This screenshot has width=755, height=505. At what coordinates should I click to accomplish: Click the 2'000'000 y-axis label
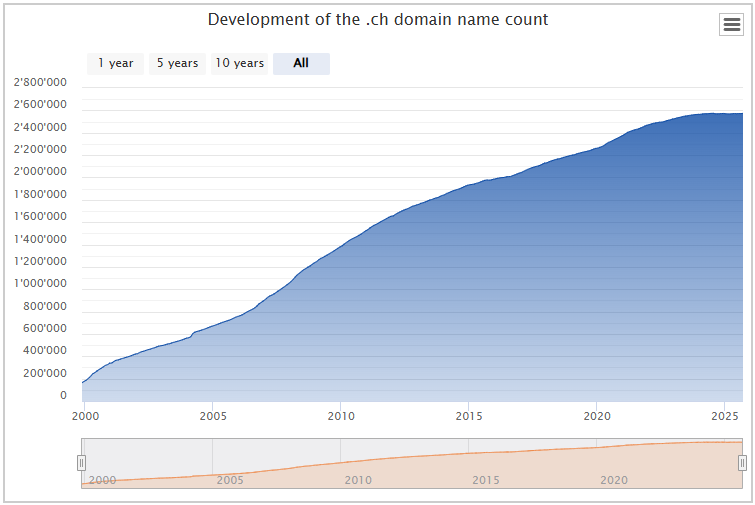click(x=40, y=172)
